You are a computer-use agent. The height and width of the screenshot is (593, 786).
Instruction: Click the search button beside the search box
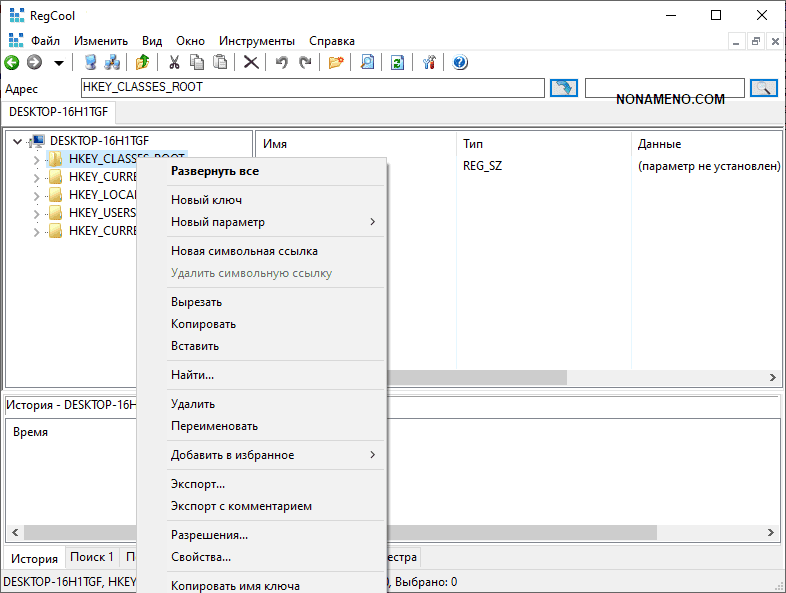[x=763, y=88]
